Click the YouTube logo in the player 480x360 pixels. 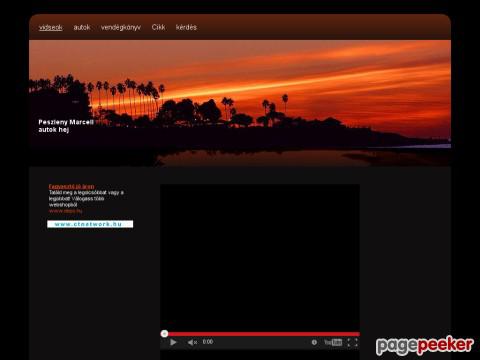[x=333, y=342]
